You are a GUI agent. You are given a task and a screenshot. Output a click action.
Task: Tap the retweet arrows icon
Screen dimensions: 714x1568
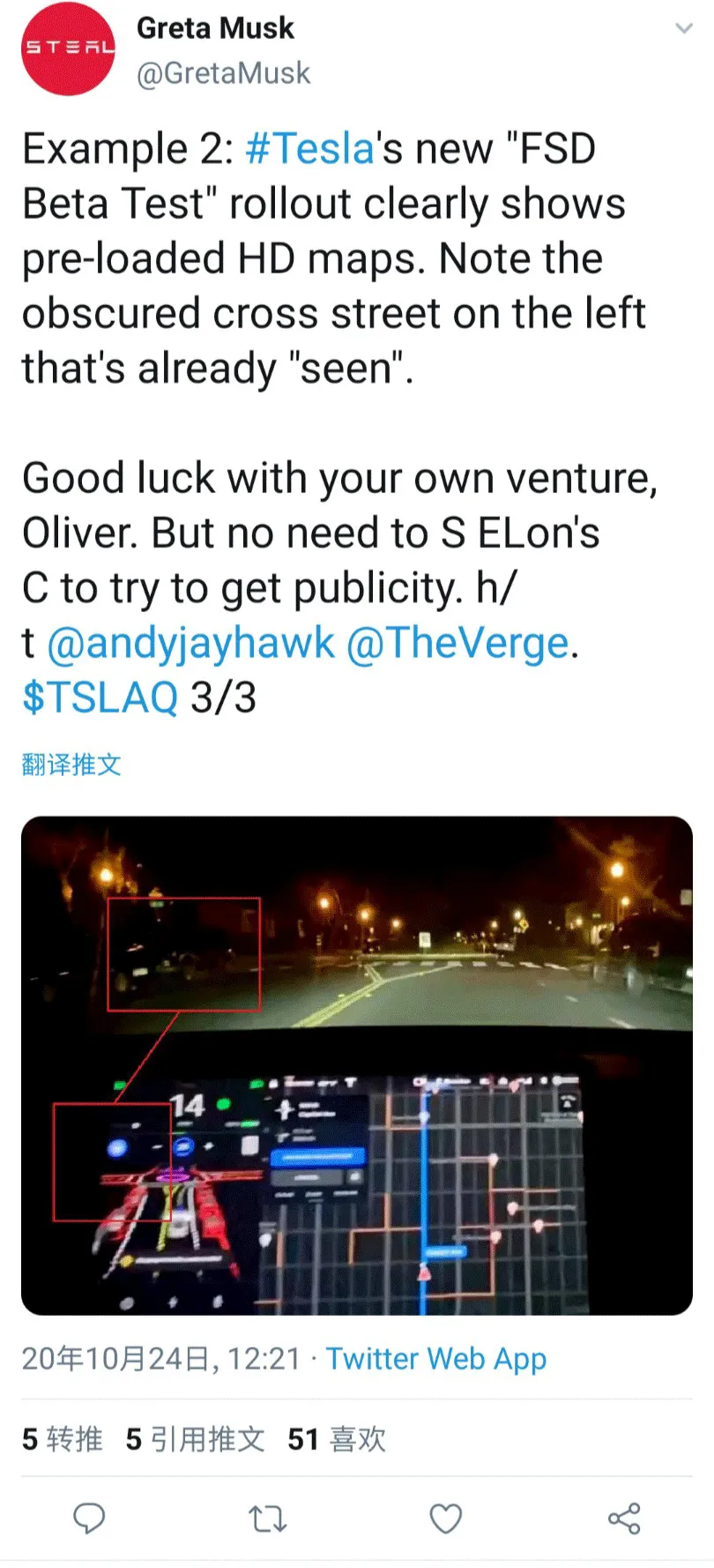pyautogui.click(x=268, y=1519)
